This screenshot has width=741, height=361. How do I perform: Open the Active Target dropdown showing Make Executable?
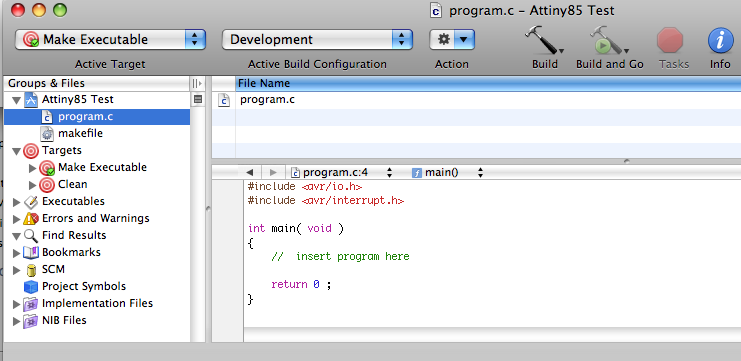[x=110, y=40]
